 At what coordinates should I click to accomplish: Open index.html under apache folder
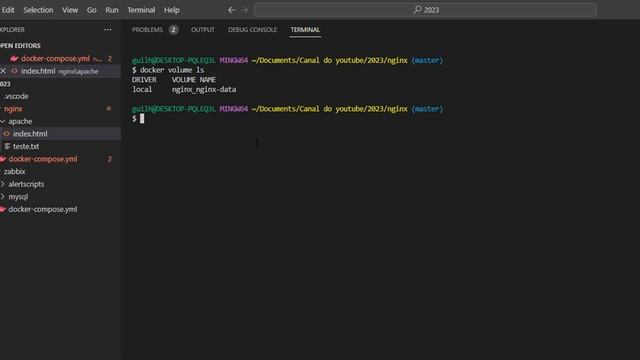coord(30,134)
